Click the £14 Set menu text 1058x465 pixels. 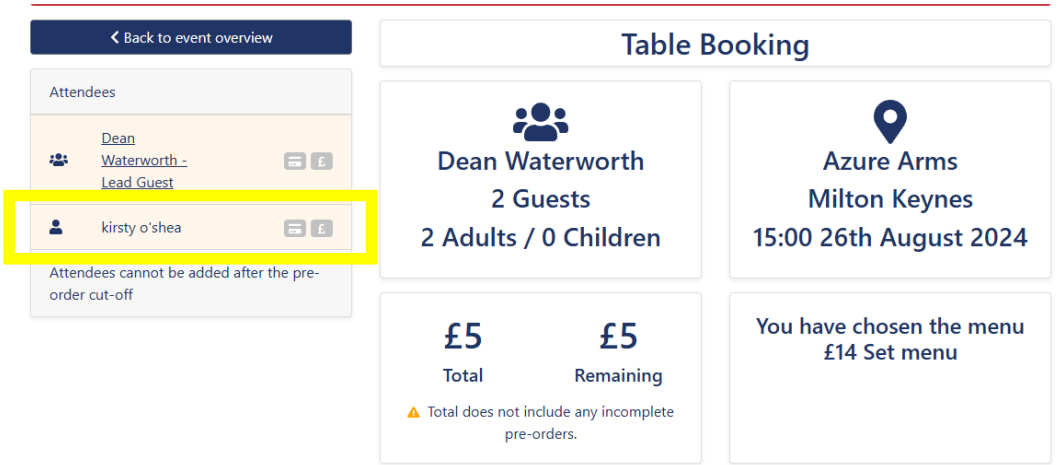(890, 352)
